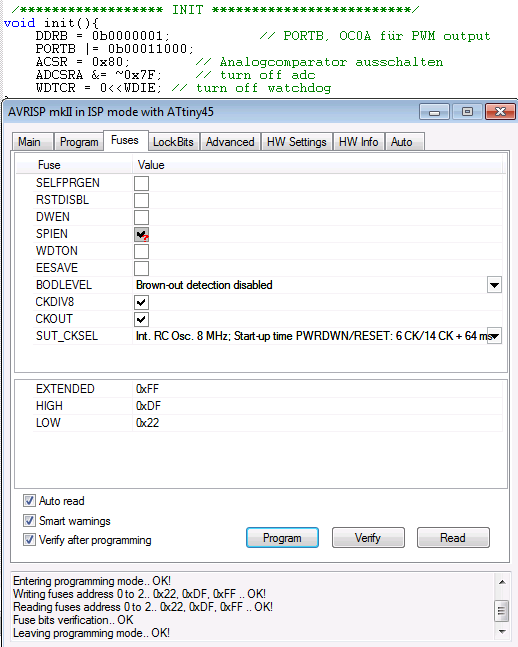Toggle the Auto read checkbox
The image size is (518, 647).
coord(29,501)
